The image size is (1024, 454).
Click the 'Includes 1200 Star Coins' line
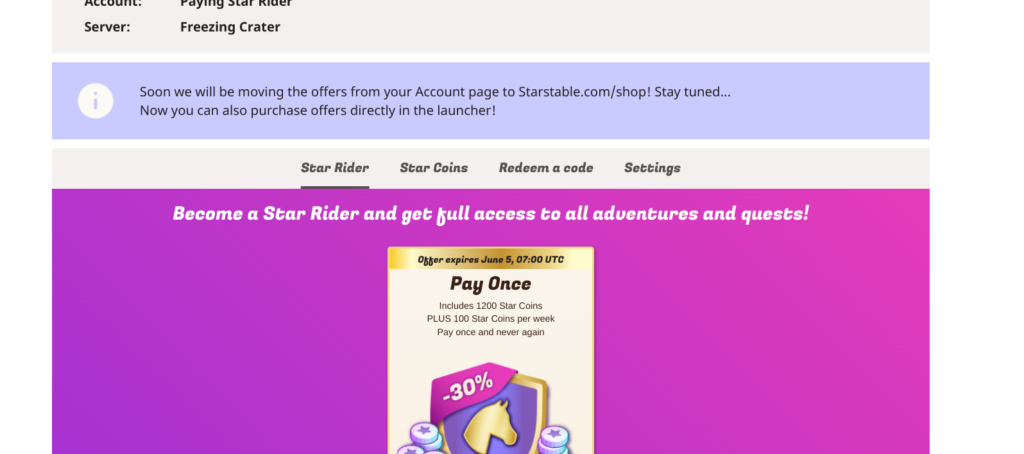(490, 306)
